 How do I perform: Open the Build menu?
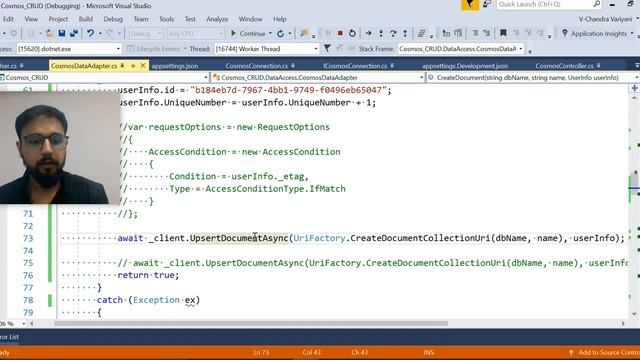85,19
